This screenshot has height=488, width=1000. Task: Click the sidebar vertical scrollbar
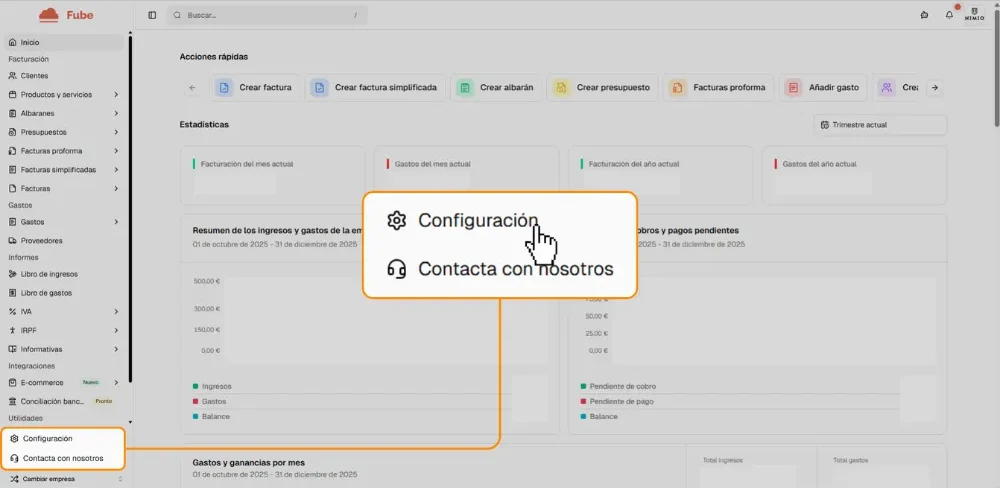(130, 207)
